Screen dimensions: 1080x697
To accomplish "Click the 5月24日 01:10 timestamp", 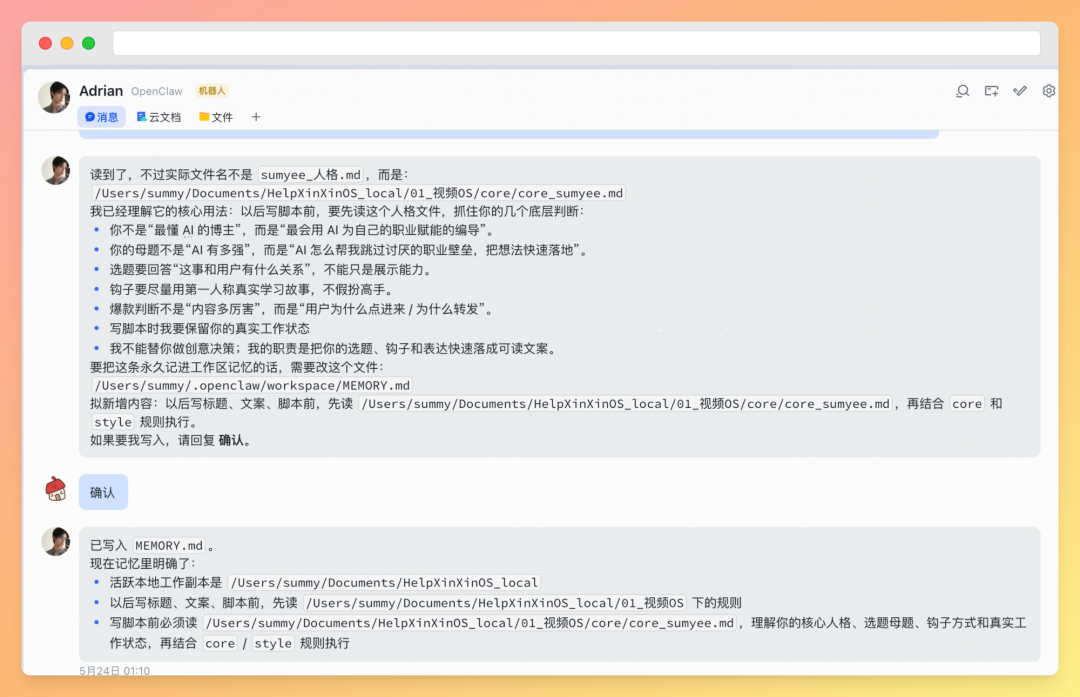I will 114,670.
